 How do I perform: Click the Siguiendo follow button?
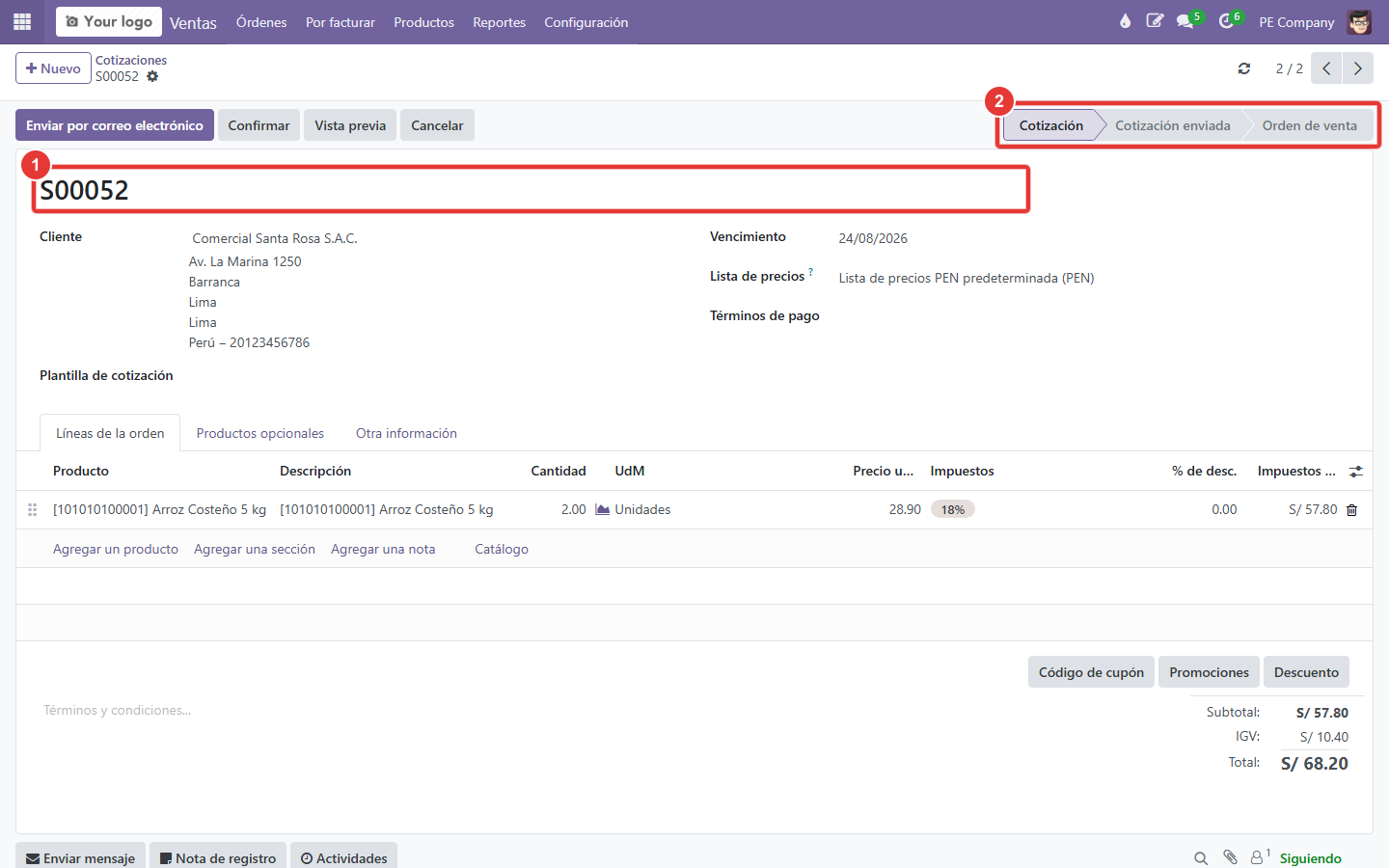click(1310, 858)
